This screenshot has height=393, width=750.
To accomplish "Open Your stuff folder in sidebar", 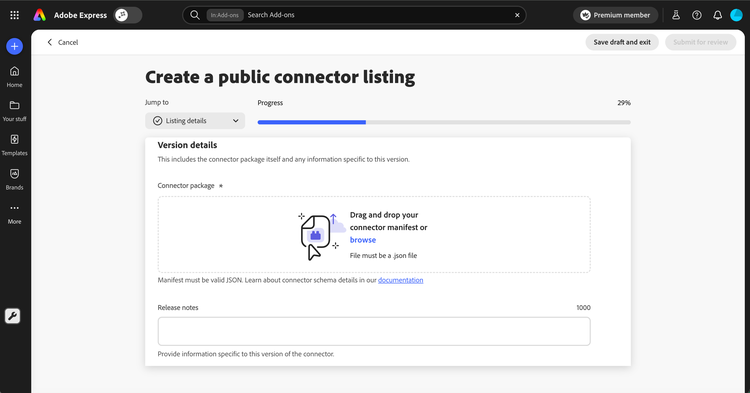I will pos(14,111).
